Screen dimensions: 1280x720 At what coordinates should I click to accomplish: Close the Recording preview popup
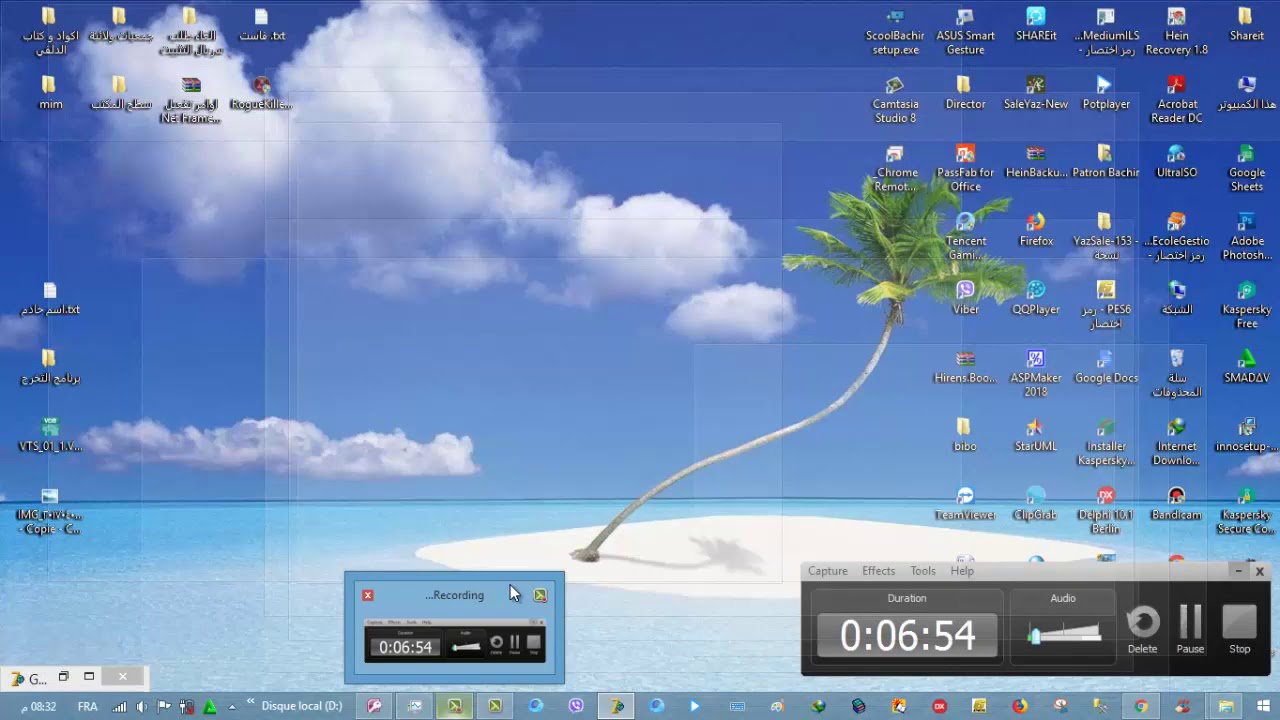[x=368, y=595]
